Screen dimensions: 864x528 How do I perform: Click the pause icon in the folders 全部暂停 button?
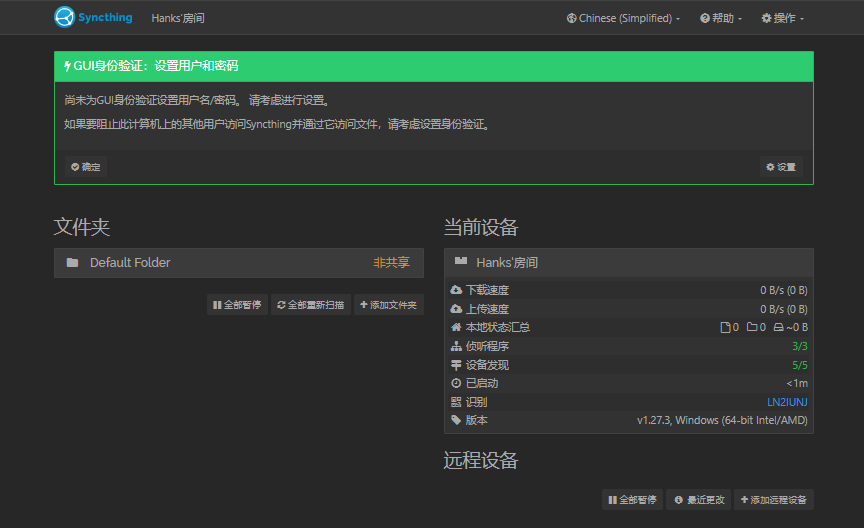click(217, 305)
